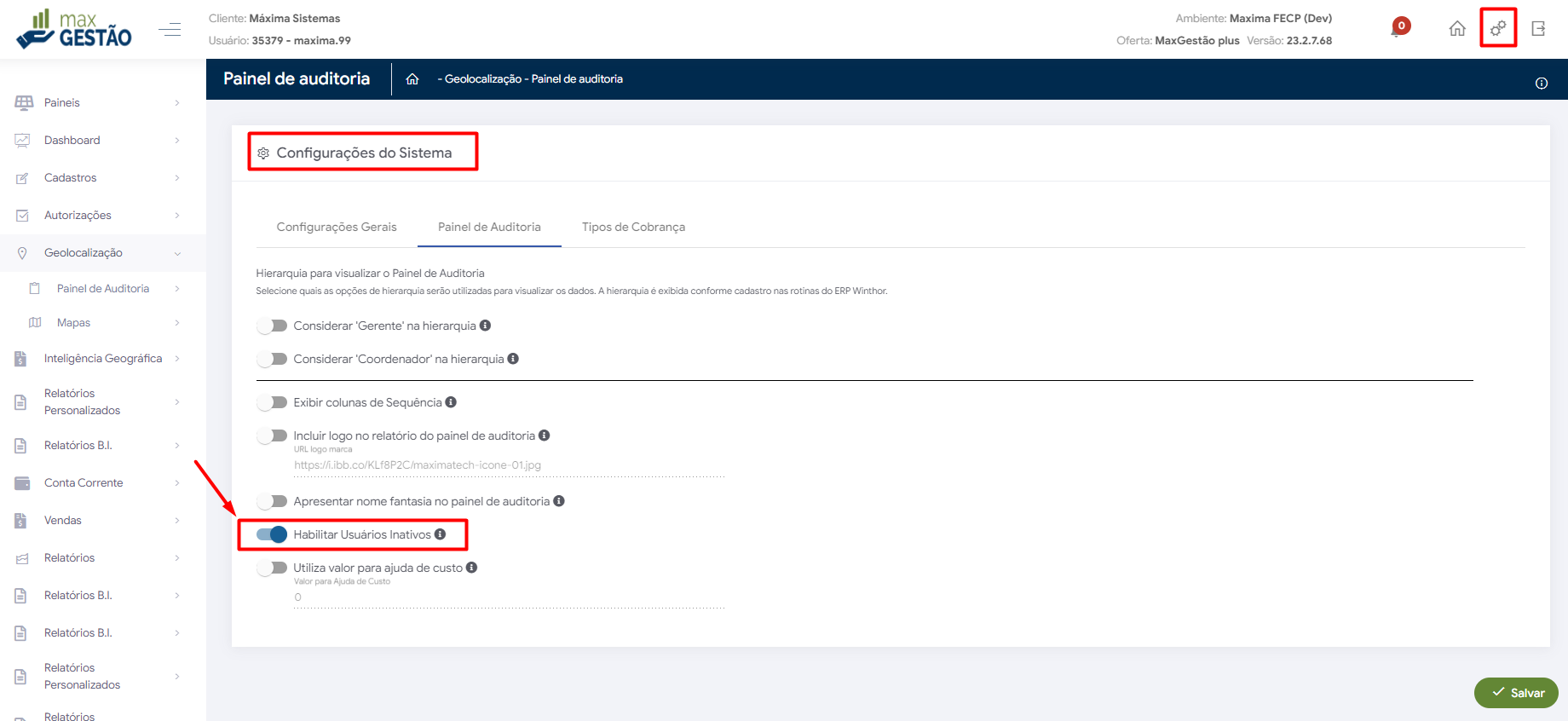1568x721 pixels.
Task: Expand the Dashboard menu chevron
Action: pos(177,141)
